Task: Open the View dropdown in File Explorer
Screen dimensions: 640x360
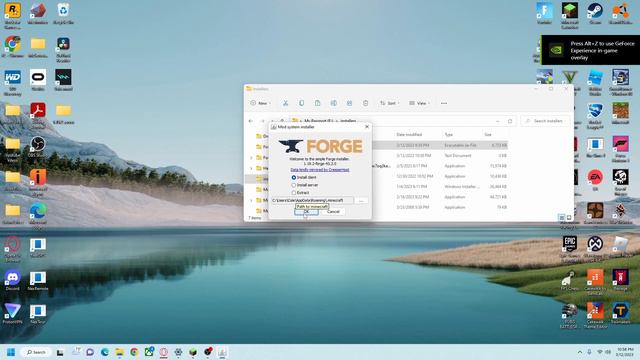Action: pos(419,103)
